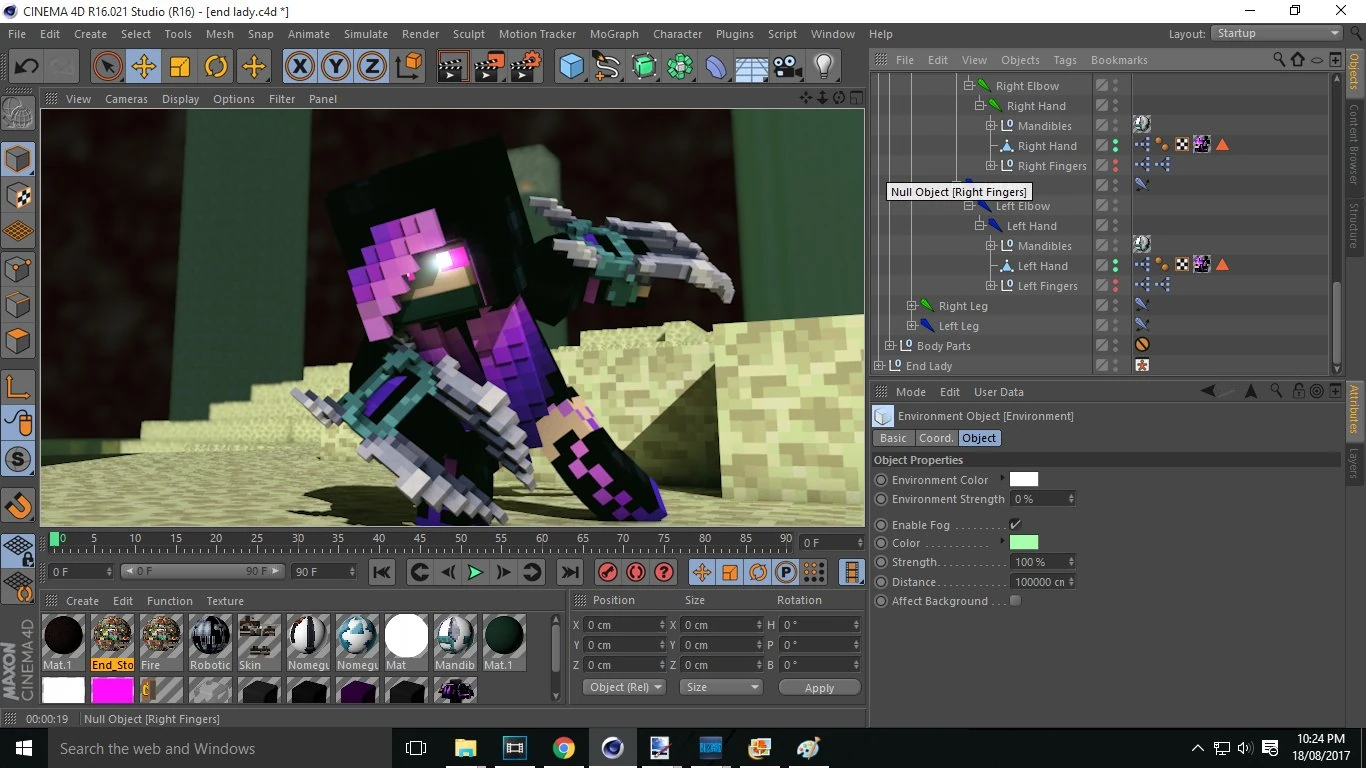The height and width of the screenshot is (768, 1366).
Task: Enable the Axis mode tool
Action: pyautogui.click(x=18, y=387)
